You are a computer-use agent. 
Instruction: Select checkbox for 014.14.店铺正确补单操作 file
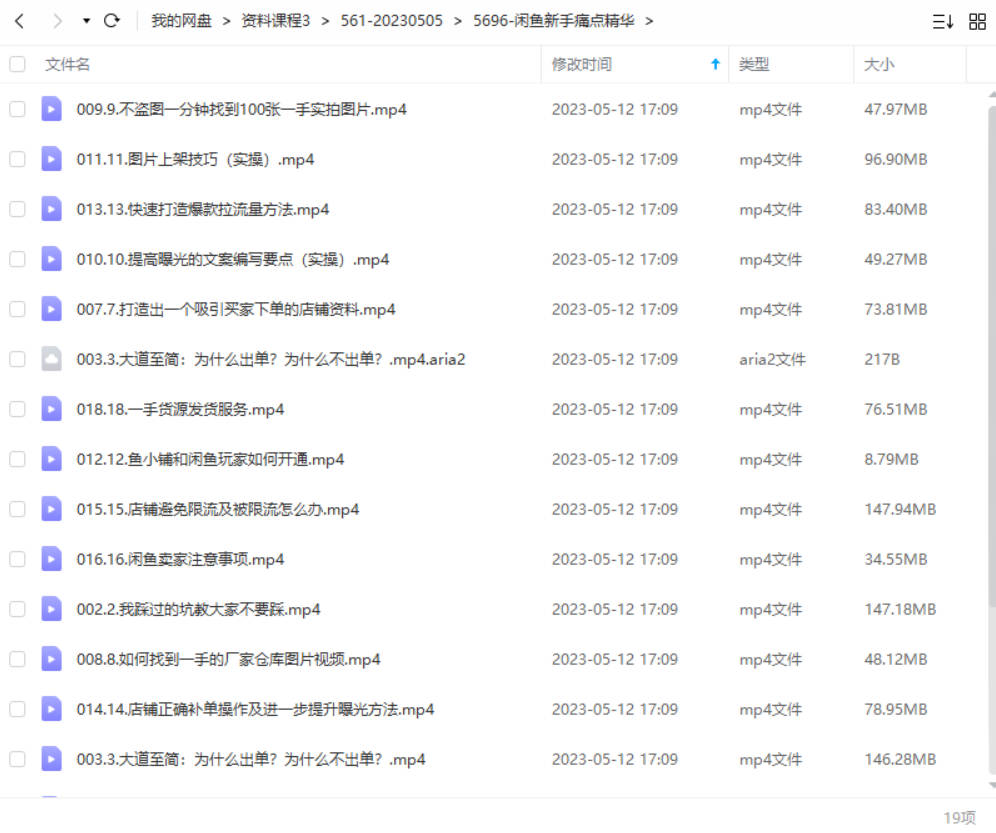tap(17, 709)
